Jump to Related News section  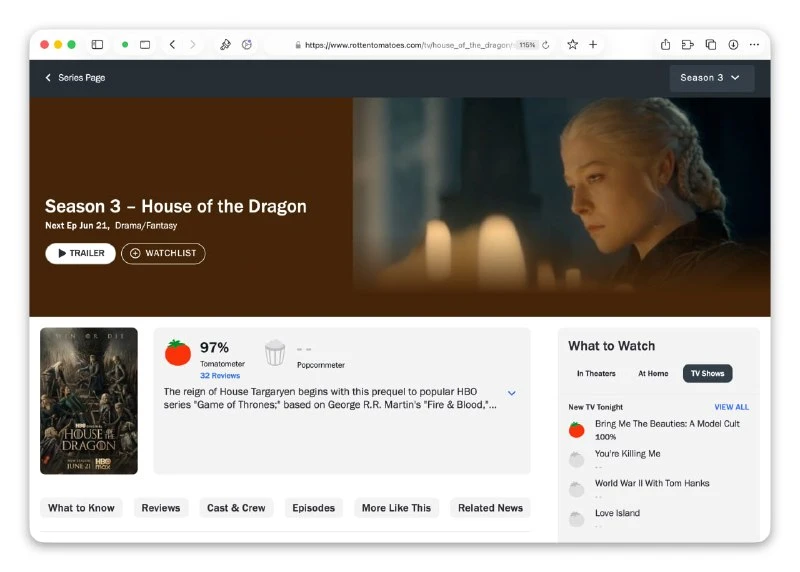490,508
